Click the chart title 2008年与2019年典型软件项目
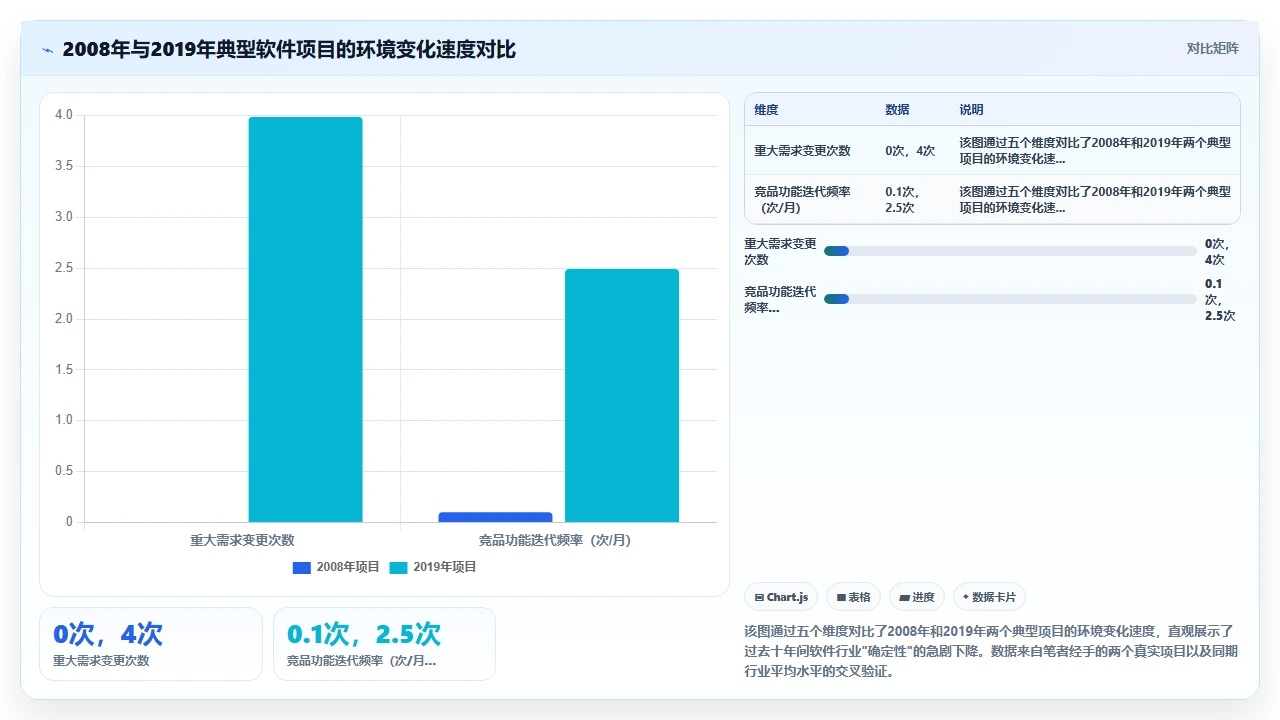 pyautogui.click(x=289, y=49)
